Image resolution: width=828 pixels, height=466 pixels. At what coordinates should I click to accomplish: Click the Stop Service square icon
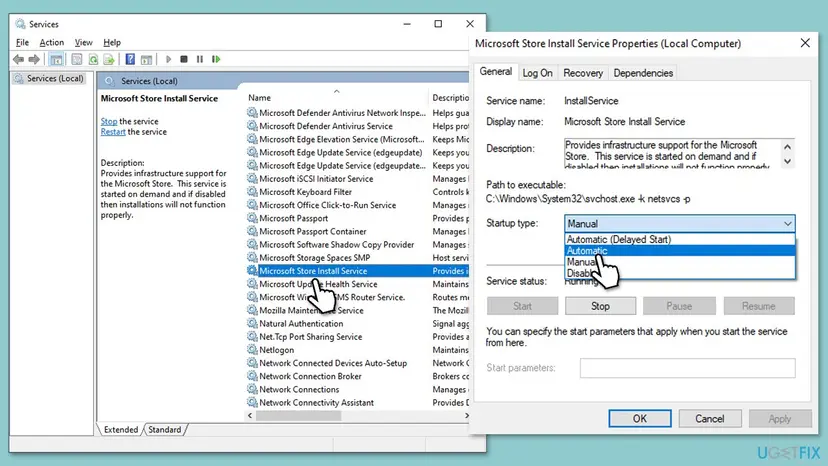[x=184, y=59]
